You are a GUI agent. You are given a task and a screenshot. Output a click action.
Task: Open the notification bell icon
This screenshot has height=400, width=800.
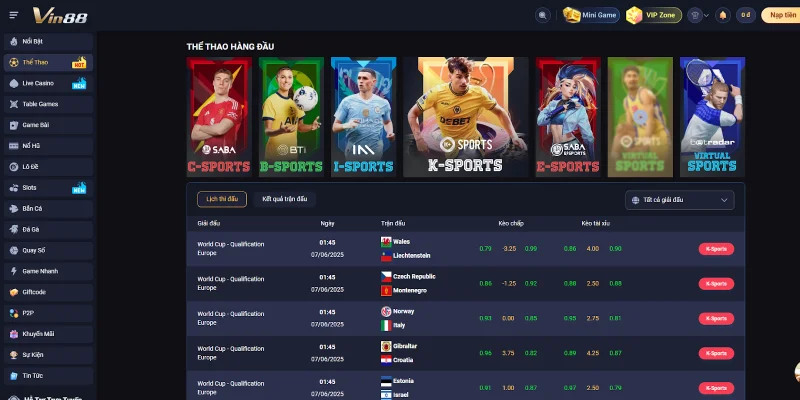(722, 15)
